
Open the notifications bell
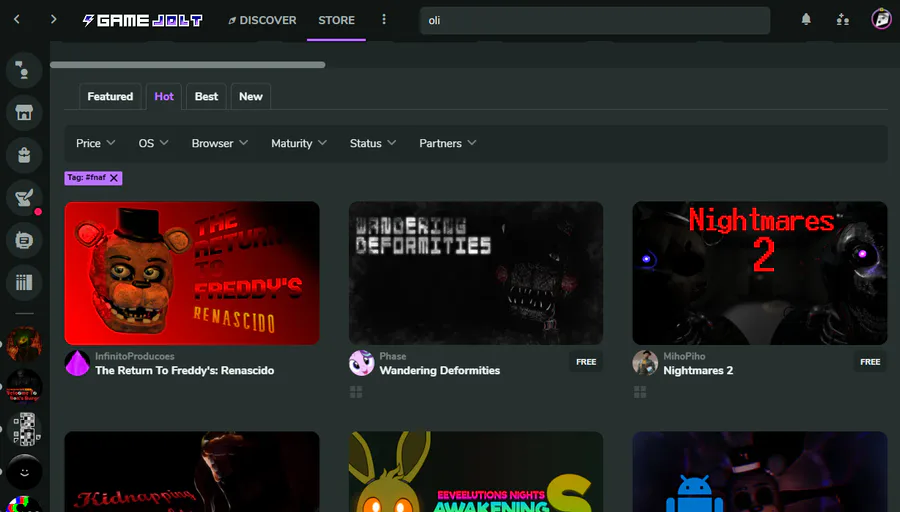point(806,20)
